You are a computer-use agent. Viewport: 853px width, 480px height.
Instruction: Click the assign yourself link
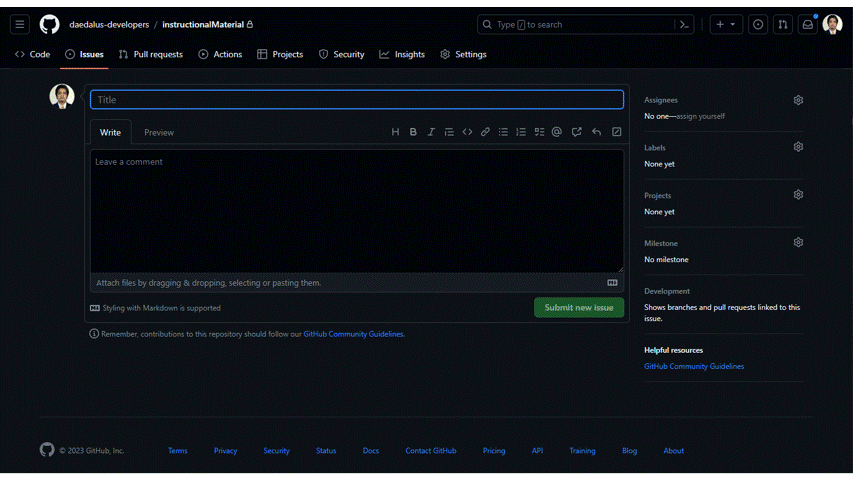click(700, 116)
